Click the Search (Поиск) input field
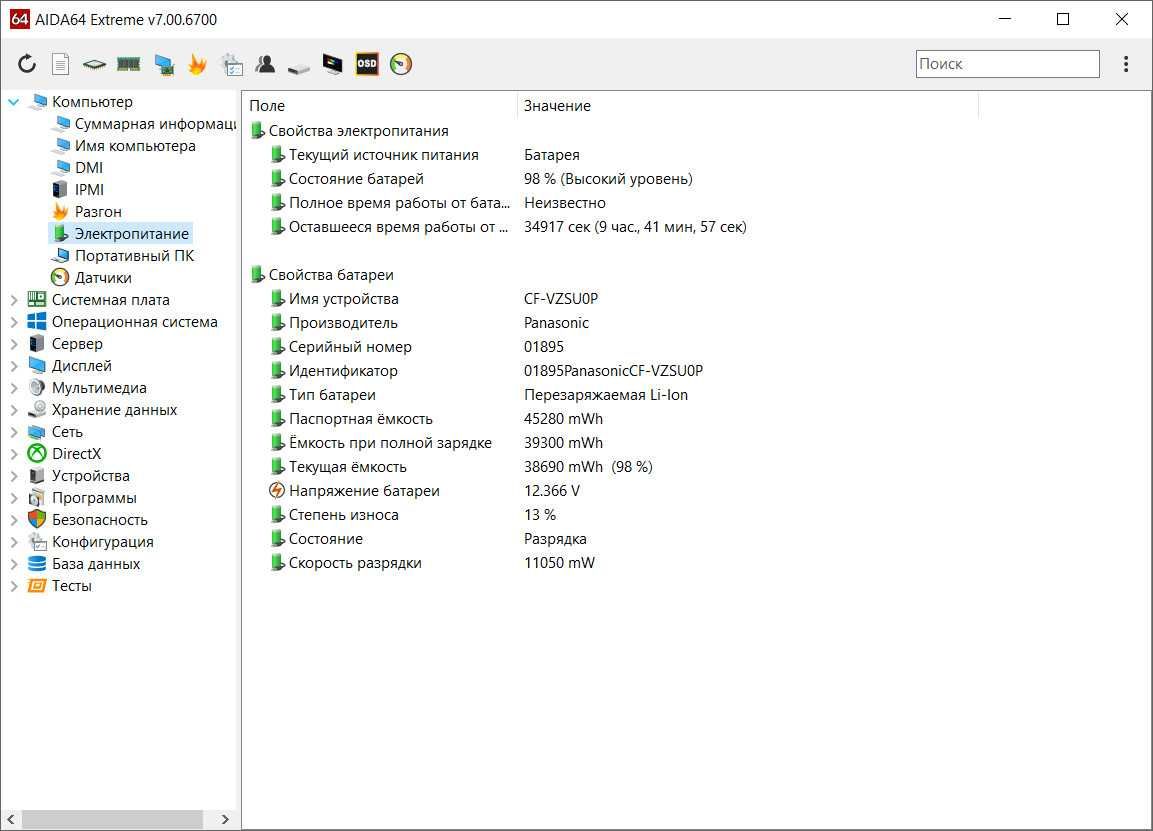The width and height of the screenshot is (1153, 831). point(1007,64)
